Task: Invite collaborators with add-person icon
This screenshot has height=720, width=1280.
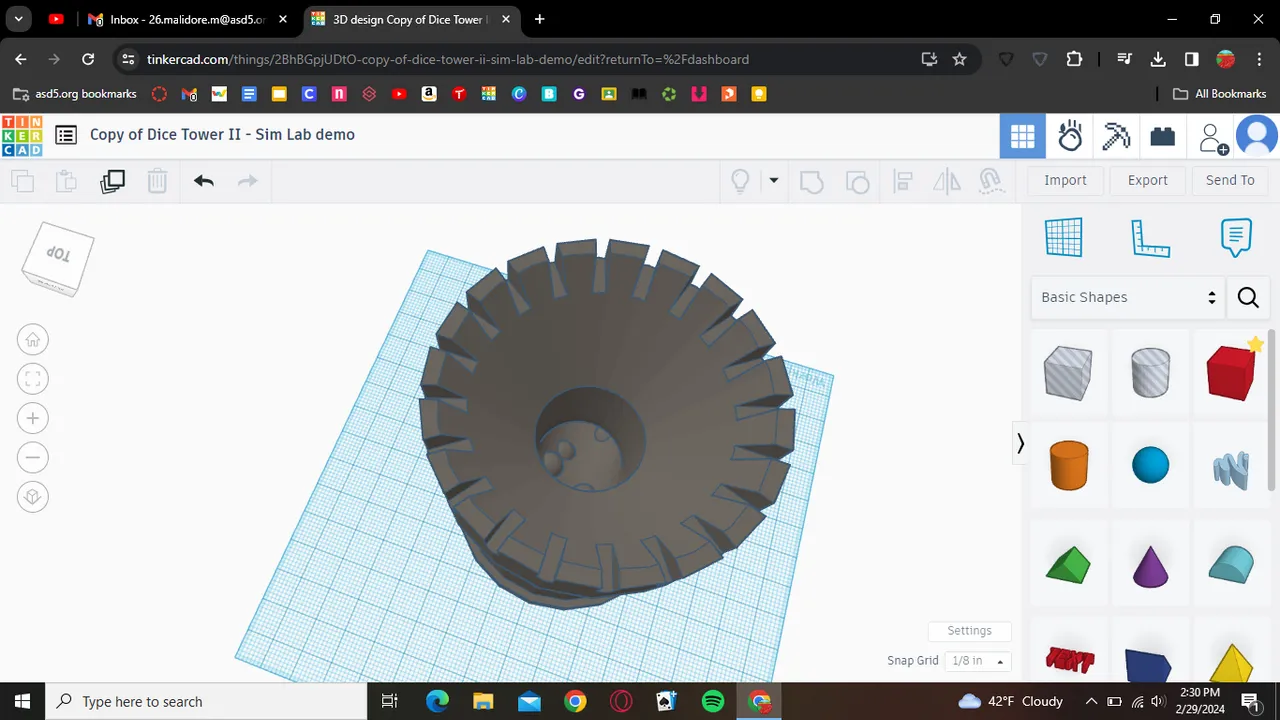Action: pos(1213,137)
